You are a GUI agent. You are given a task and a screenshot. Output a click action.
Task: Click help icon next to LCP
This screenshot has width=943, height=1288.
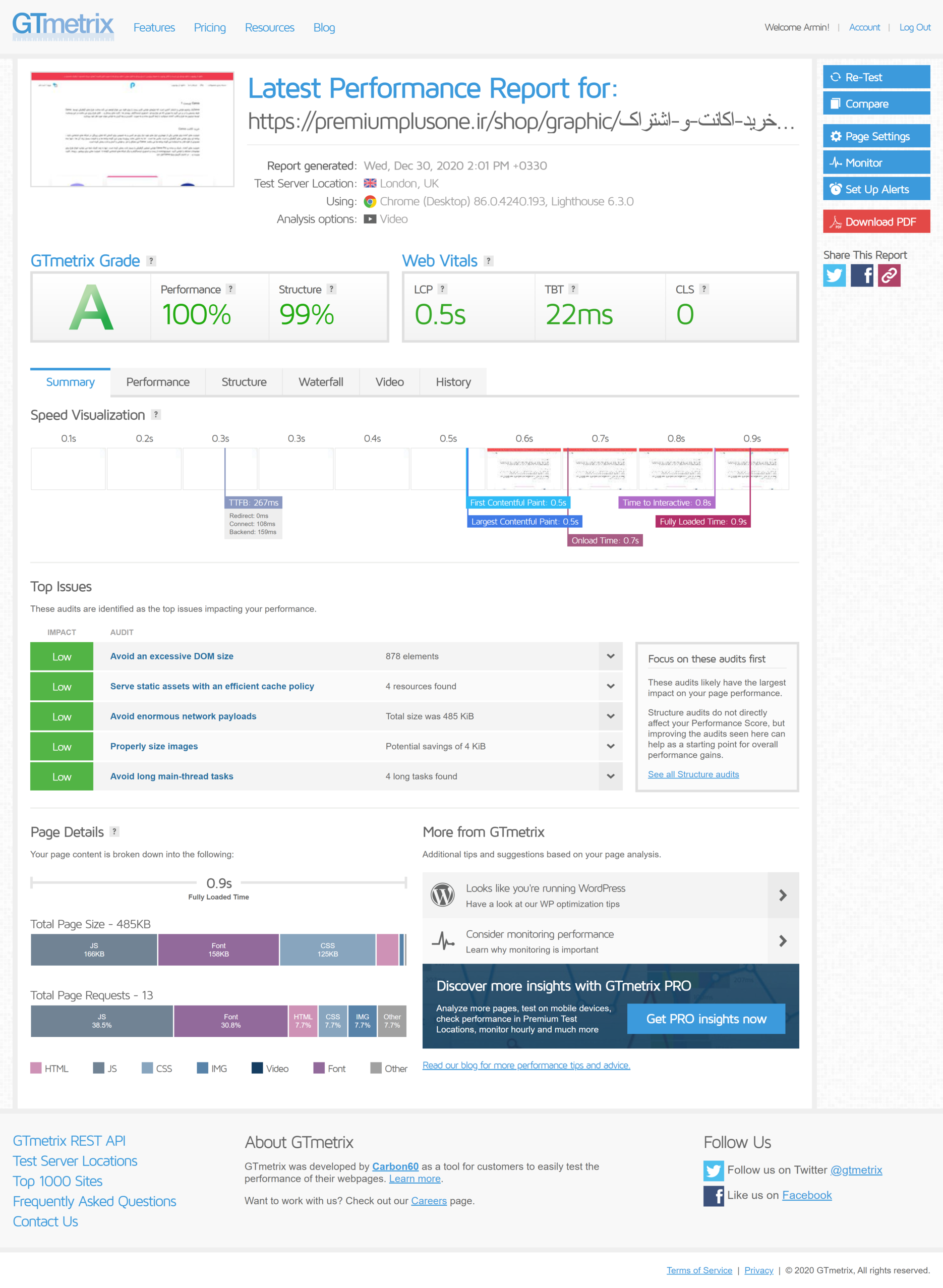tap(442, 289)
